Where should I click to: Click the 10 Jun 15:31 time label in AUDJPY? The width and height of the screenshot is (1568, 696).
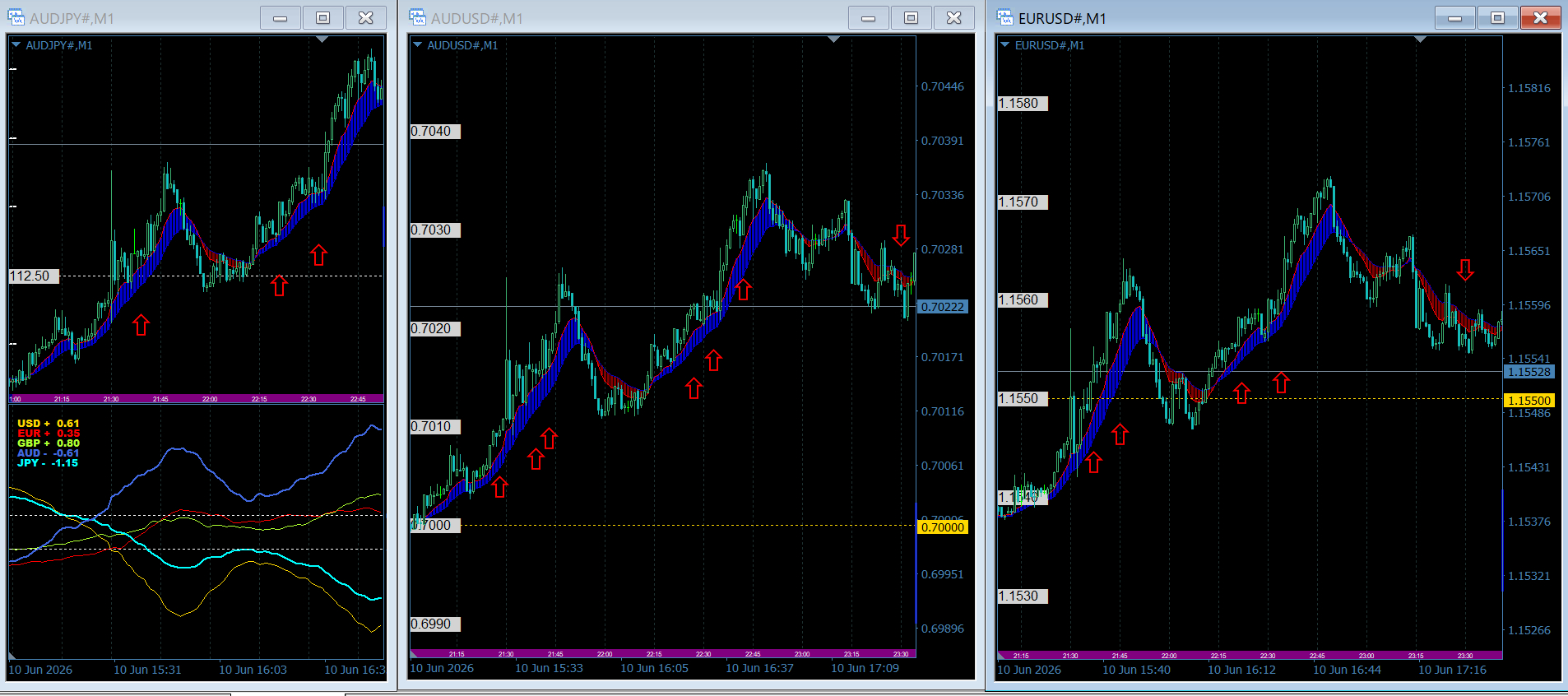(147, 670)
